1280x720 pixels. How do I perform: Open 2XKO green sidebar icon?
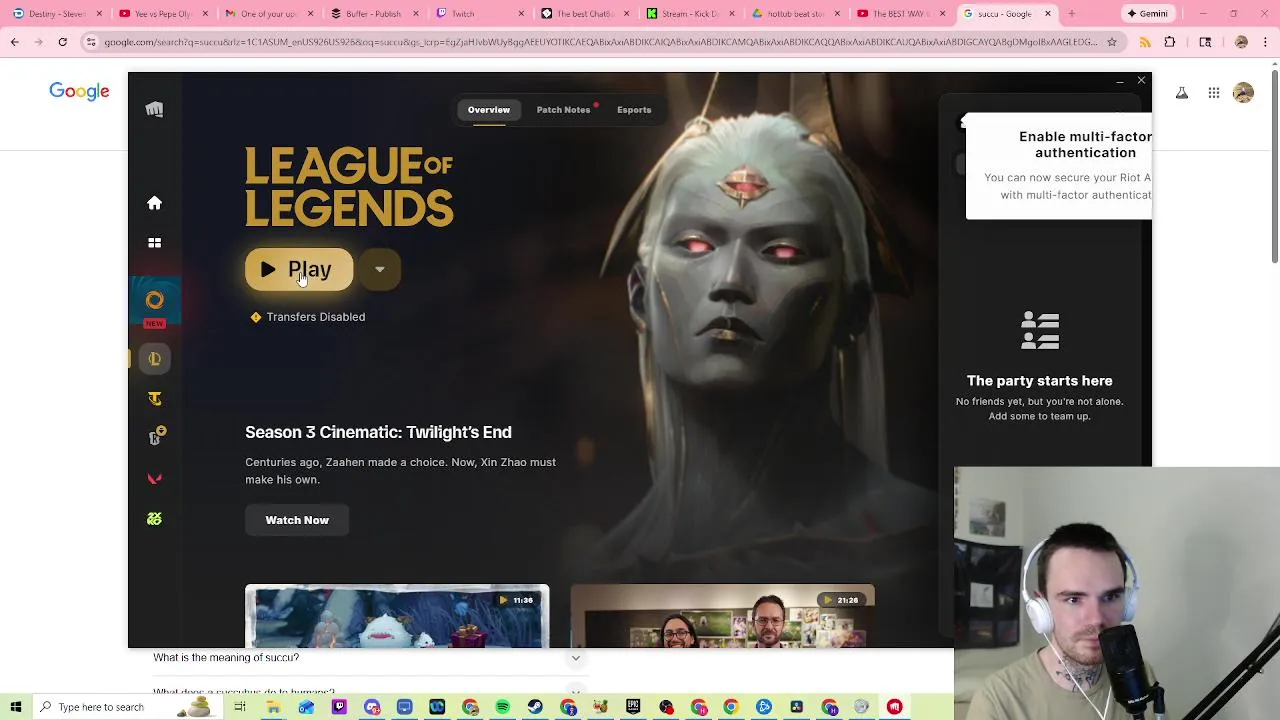154,519
